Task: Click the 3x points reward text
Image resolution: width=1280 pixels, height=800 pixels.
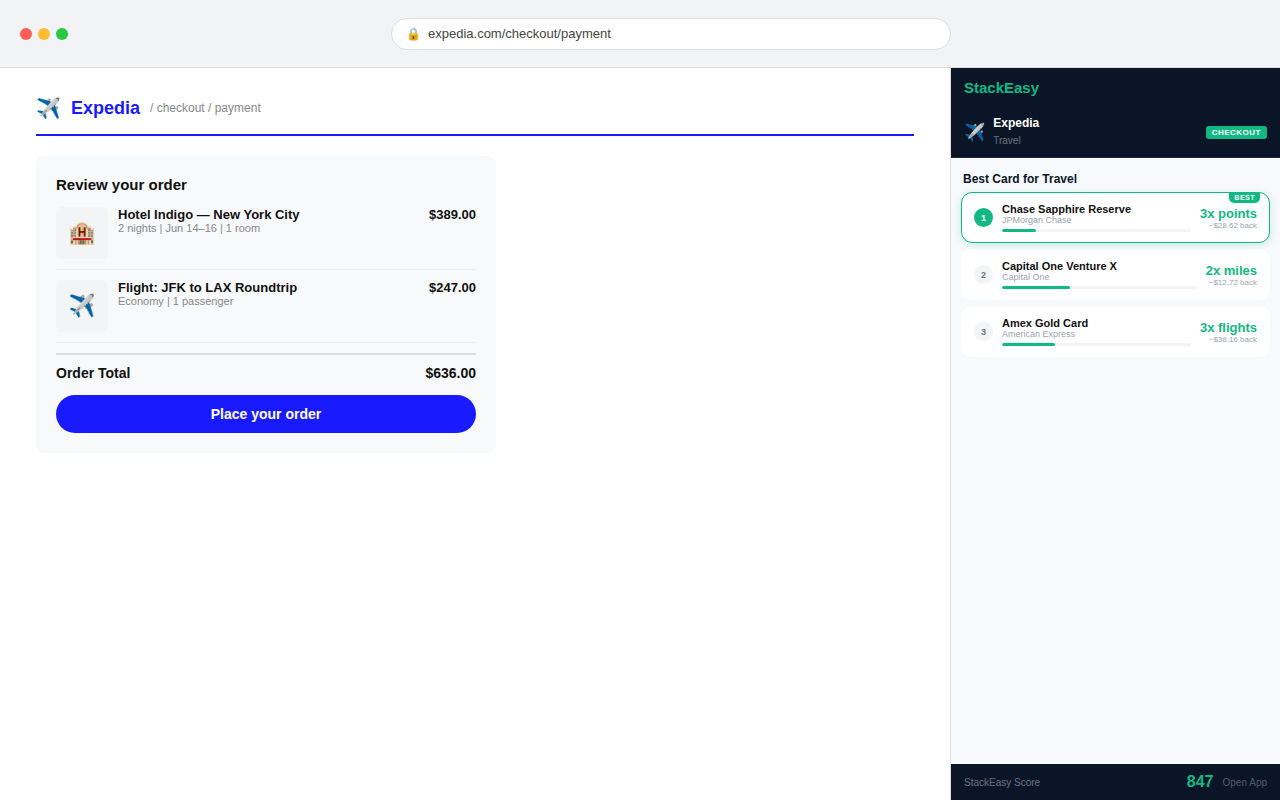Action: tap(1228, 213)
